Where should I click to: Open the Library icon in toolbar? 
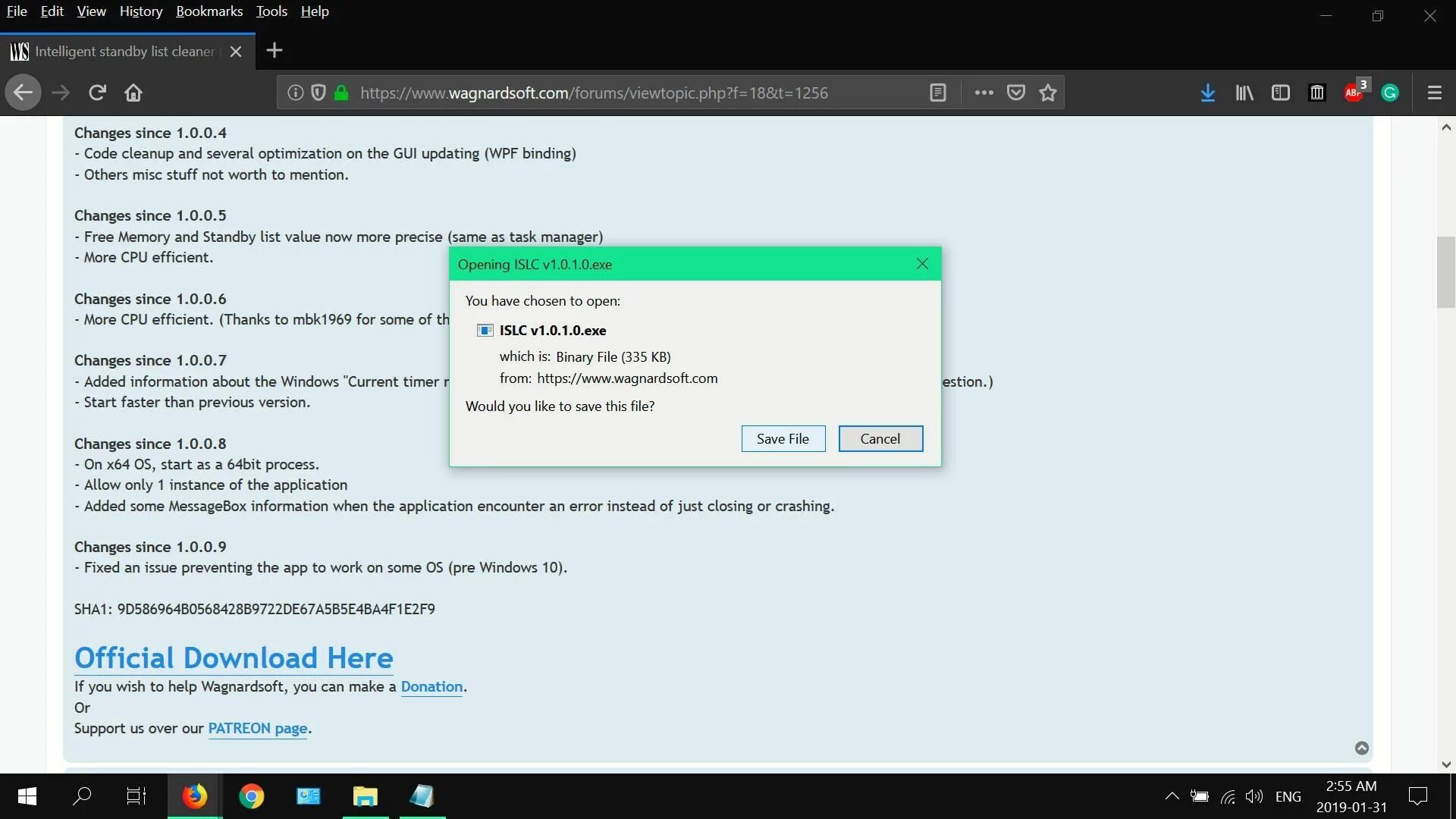pyautogui.click(x=1244, y=93)
